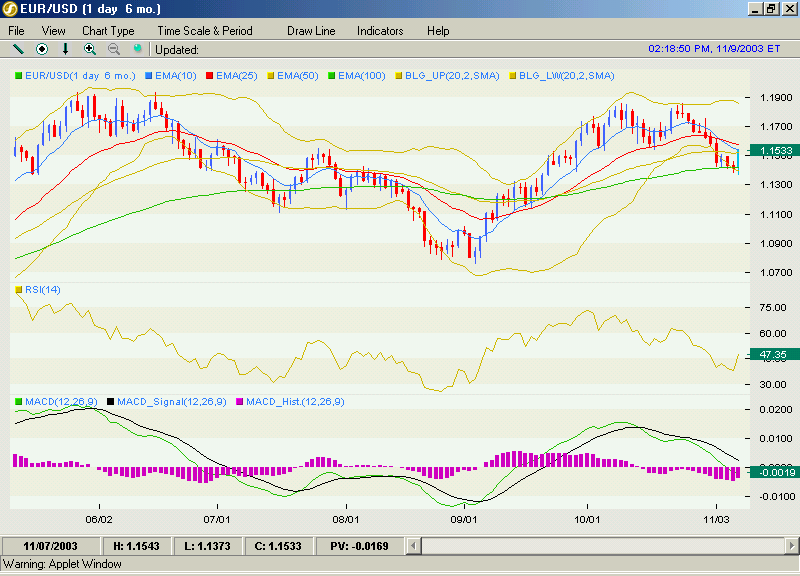Click the timestamp 02:18:50 PM, 11/9/2003 ET
The image size is (800, 576).
coord(714,48)
